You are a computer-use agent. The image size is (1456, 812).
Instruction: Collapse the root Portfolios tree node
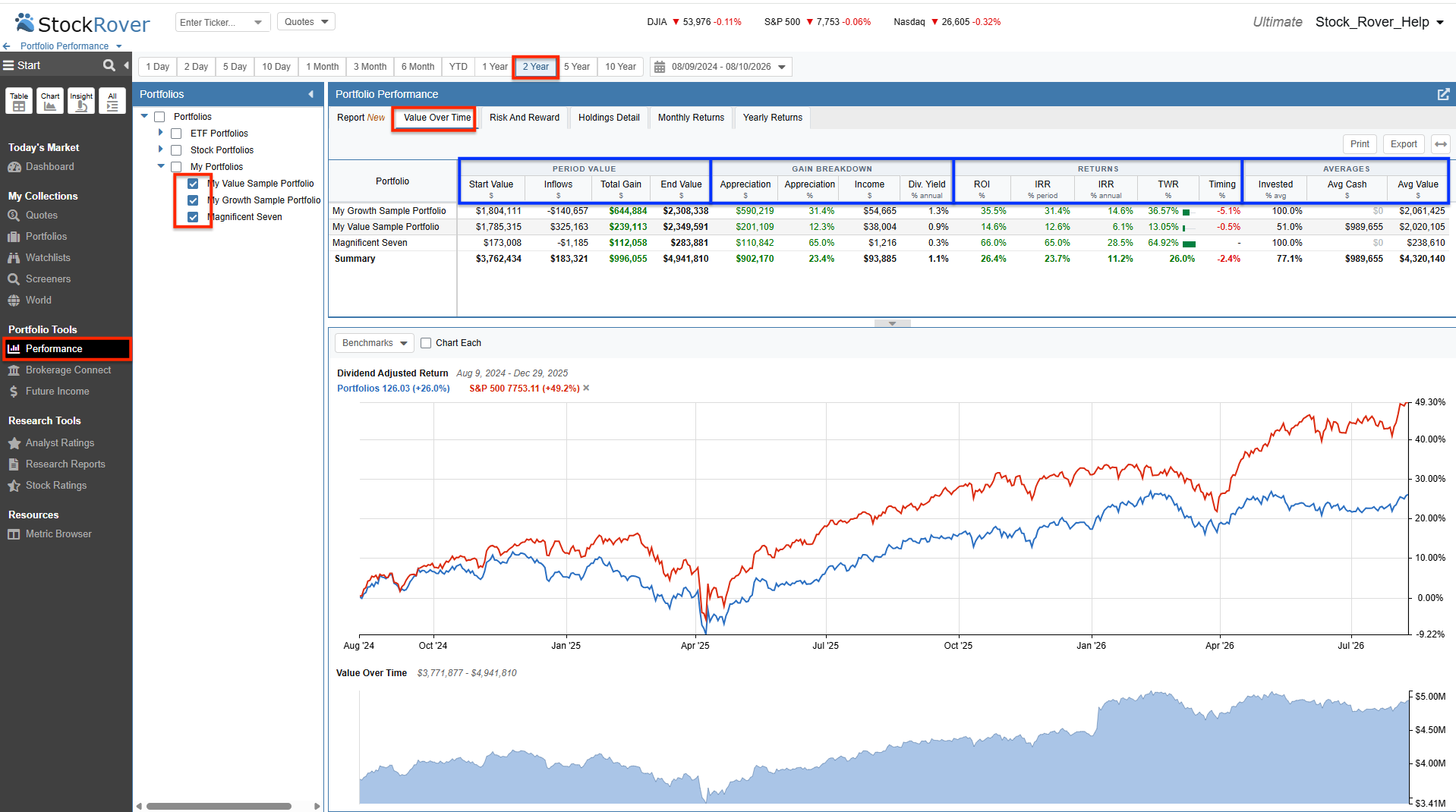[x=144, y=116]
